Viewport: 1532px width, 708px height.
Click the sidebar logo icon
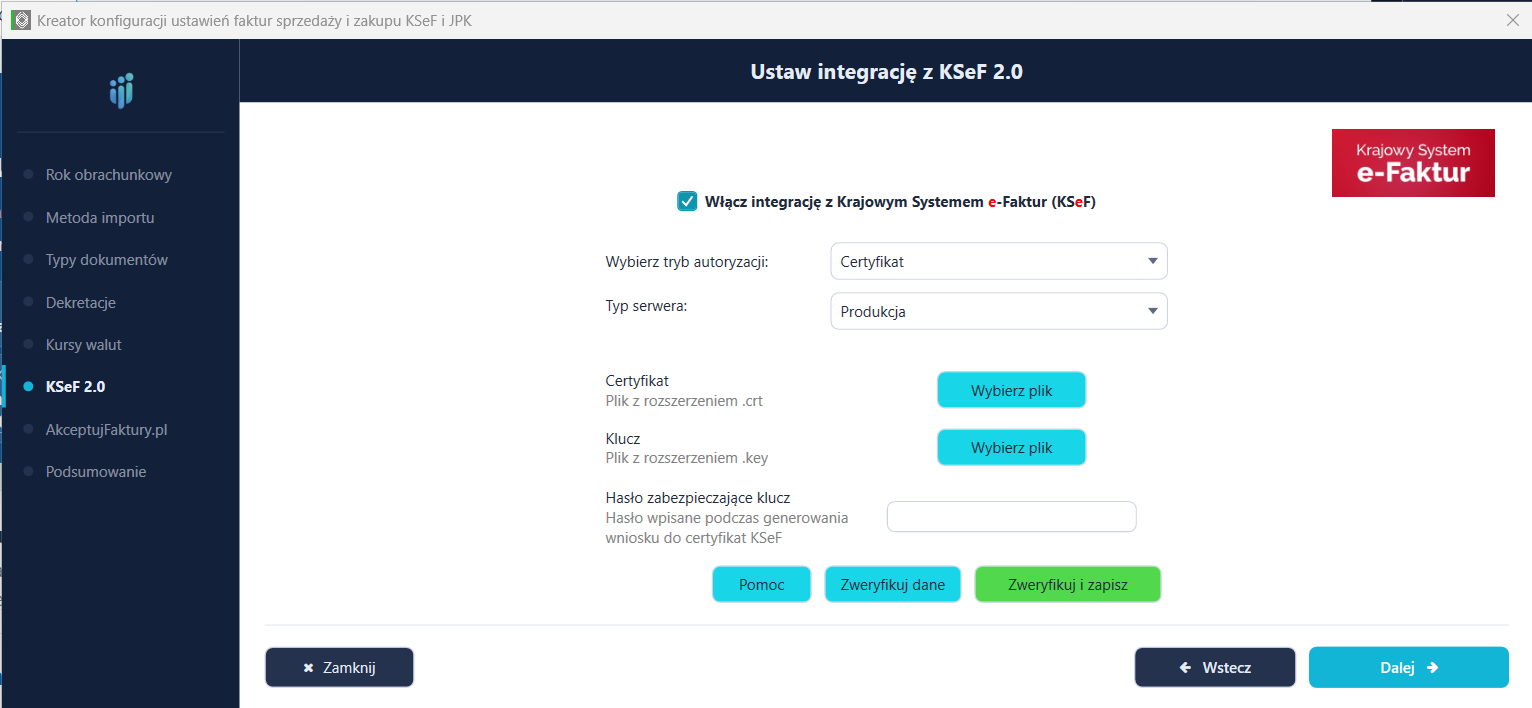click(121, 91)
